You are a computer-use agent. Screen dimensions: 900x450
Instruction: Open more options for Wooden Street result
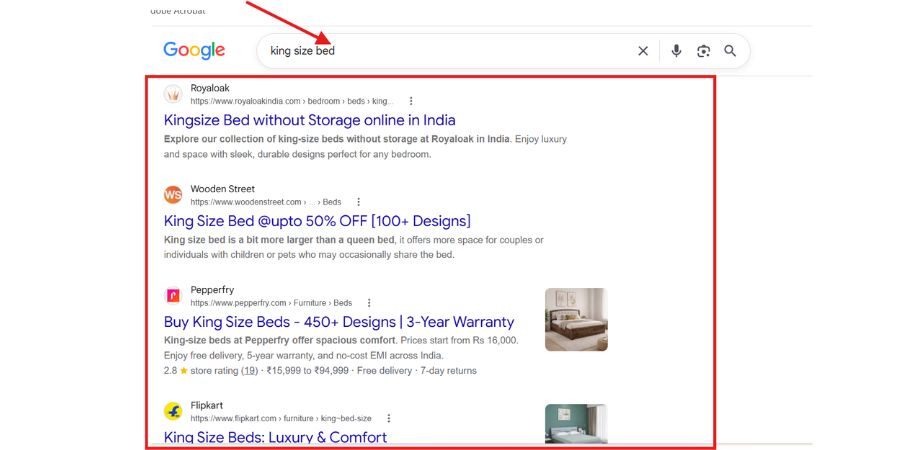click(x=359, y=202)
